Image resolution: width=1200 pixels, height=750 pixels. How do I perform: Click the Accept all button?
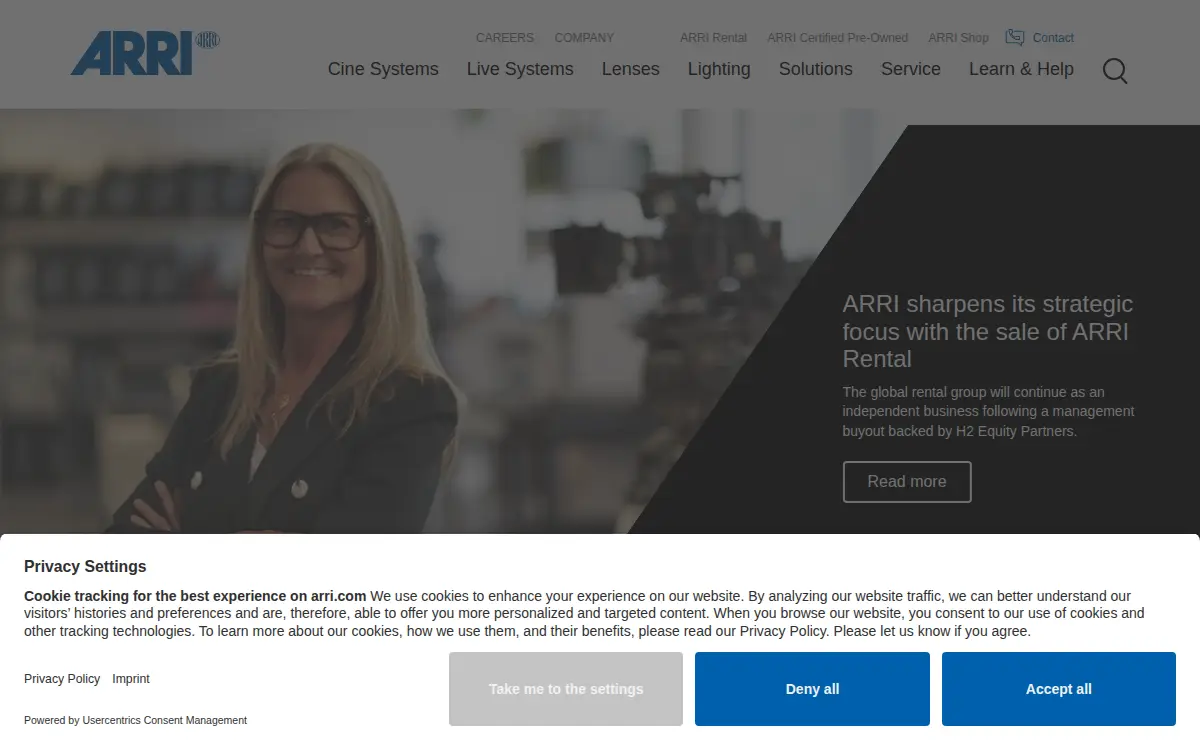tap(1059, 689)
